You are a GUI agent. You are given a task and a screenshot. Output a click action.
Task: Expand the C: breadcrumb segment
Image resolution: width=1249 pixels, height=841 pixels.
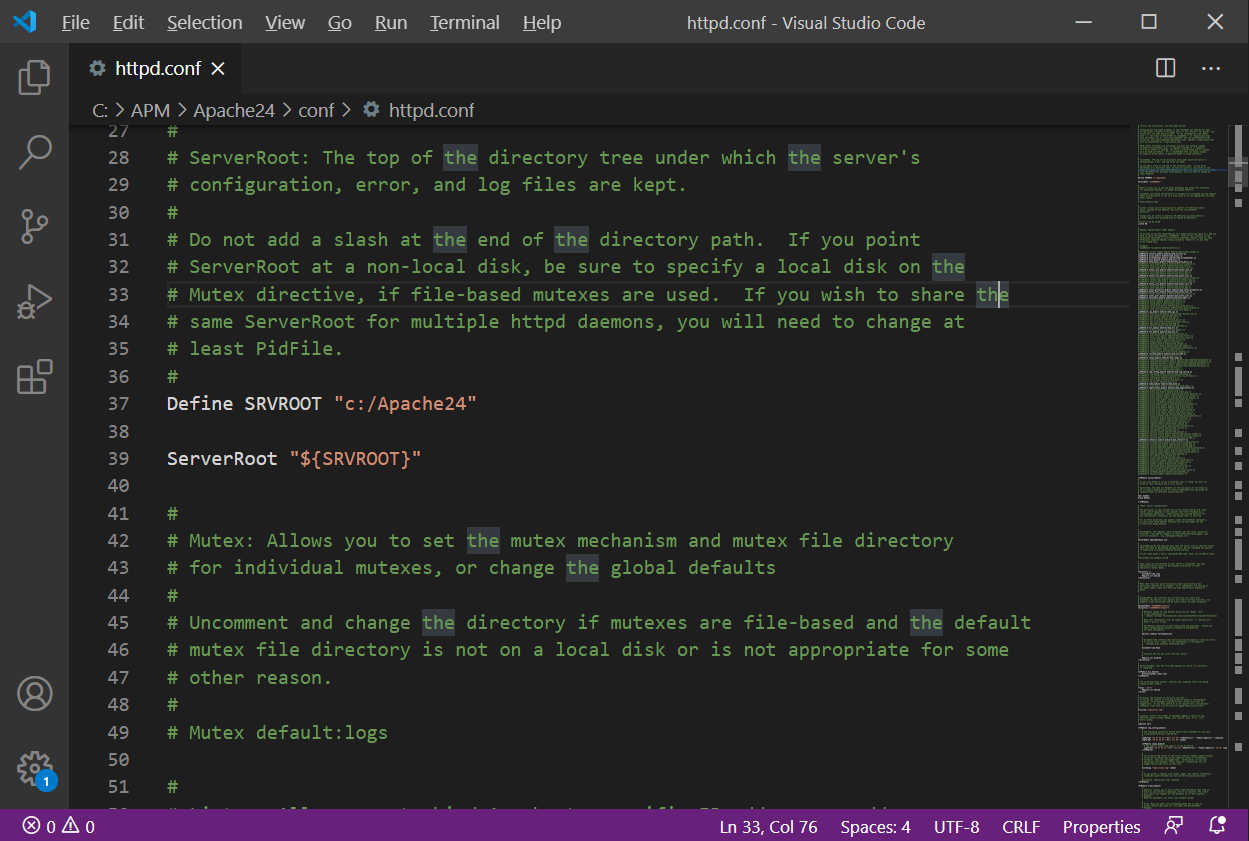tap(100, 110)
